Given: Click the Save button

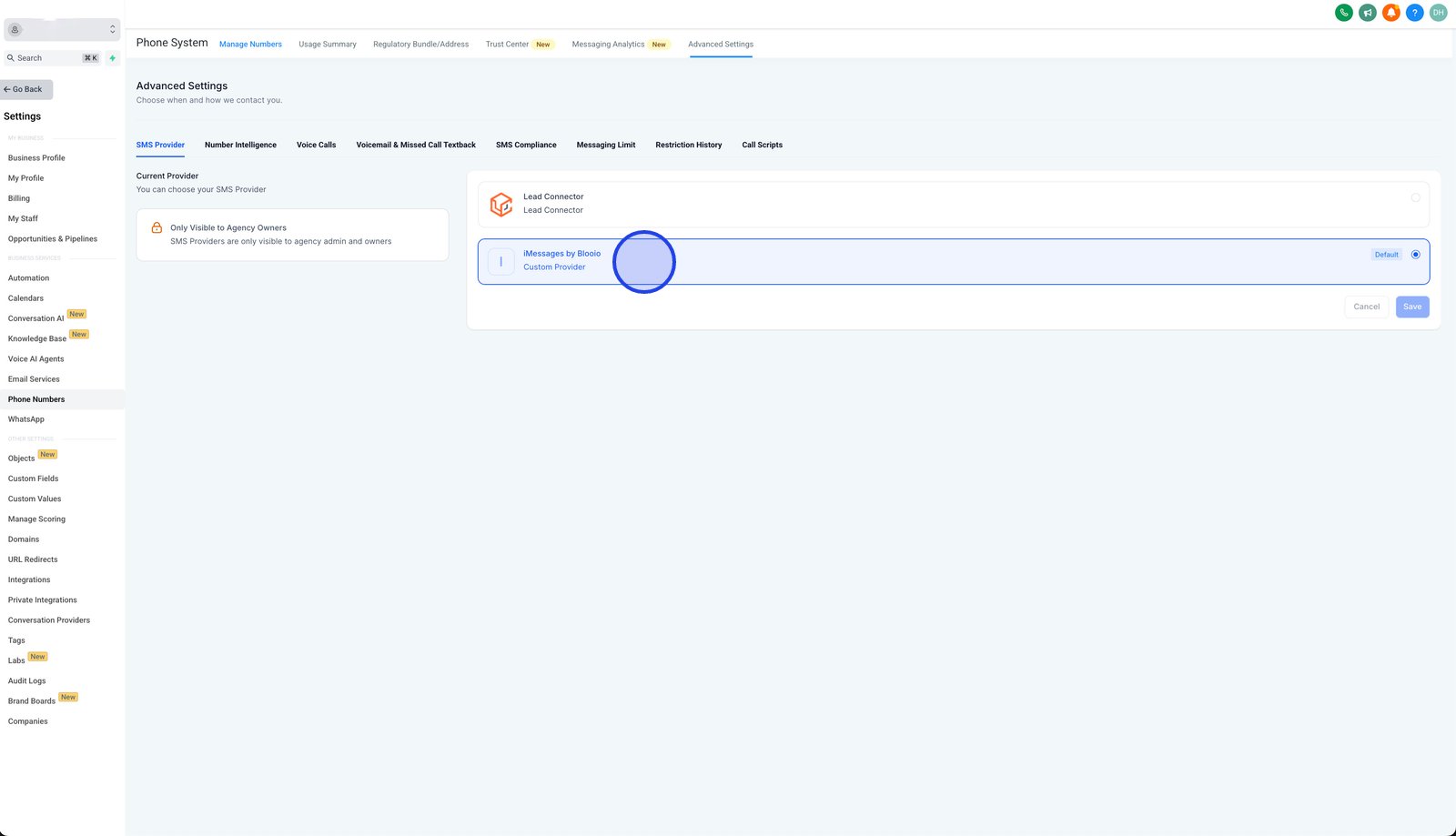Looking at the screenshot, I should coord(1412,307).
